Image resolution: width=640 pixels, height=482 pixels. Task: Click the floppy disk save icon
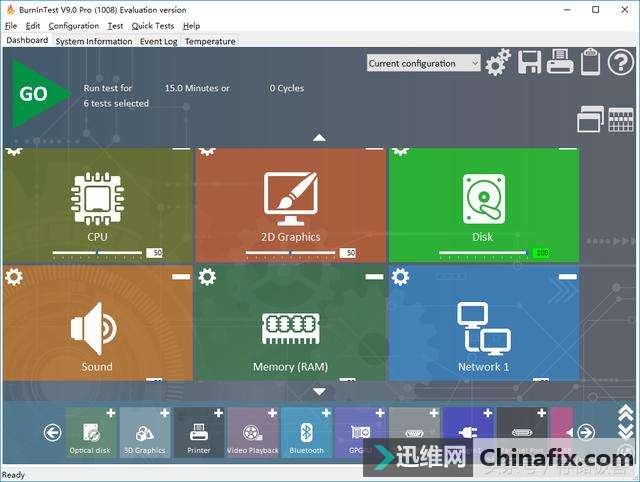(x=529, y=62)
